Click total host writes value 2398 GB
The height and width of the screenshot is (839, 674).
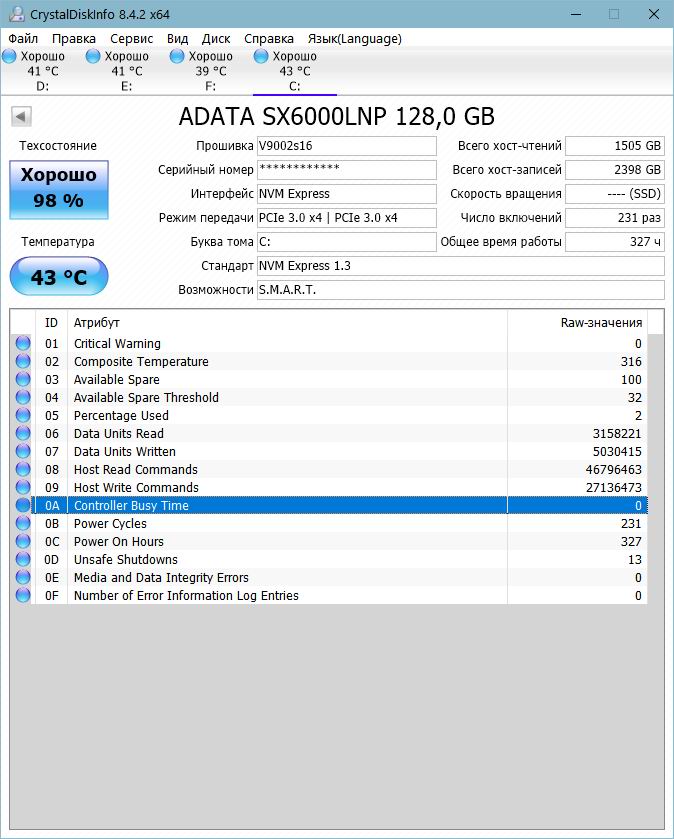pyautogui.click(x=615, y=170)
